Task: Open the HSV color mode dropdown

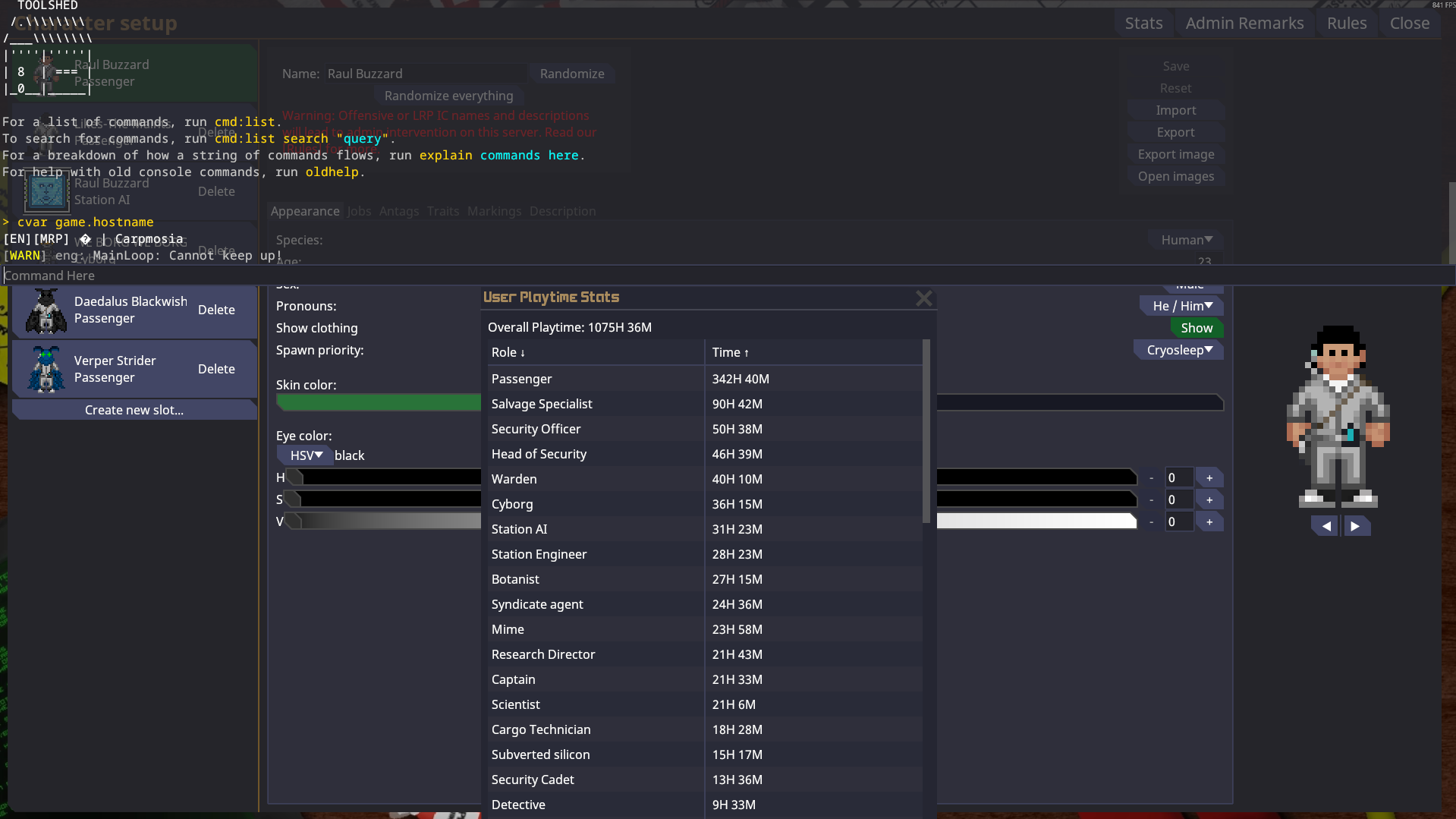Action: coord(306,455)
